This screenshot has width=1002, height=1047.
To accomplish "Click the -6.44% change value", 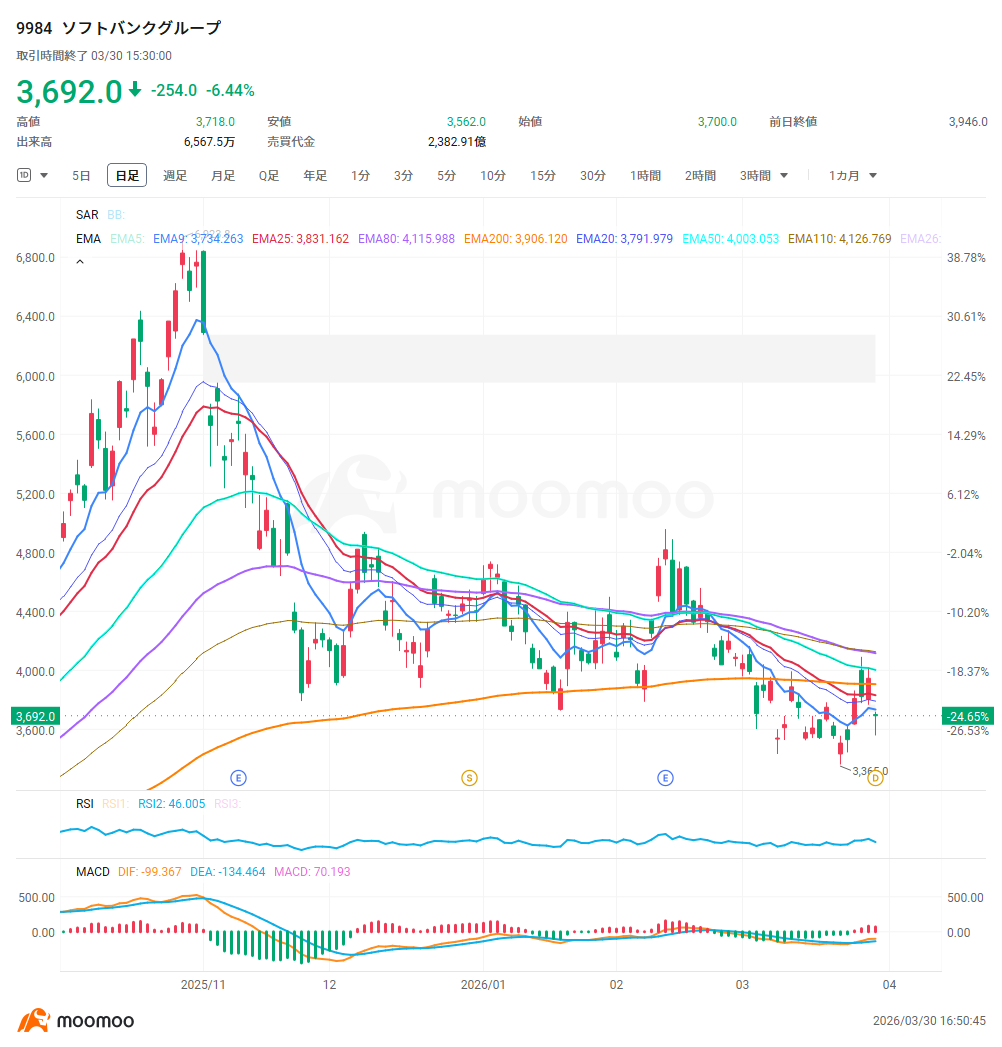I will click(x=230, y=91).
